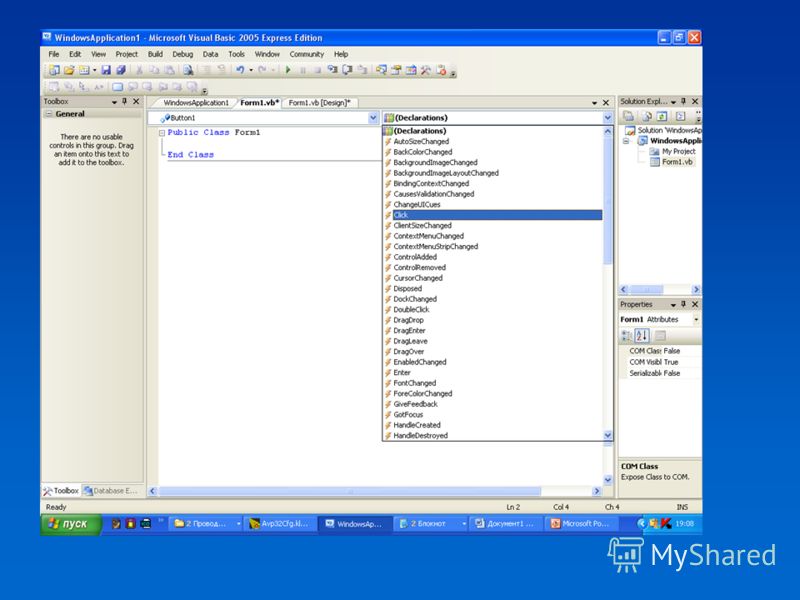Open the File menu
Viewport: 800px width, 600px height.
click(x=54, y=54)
